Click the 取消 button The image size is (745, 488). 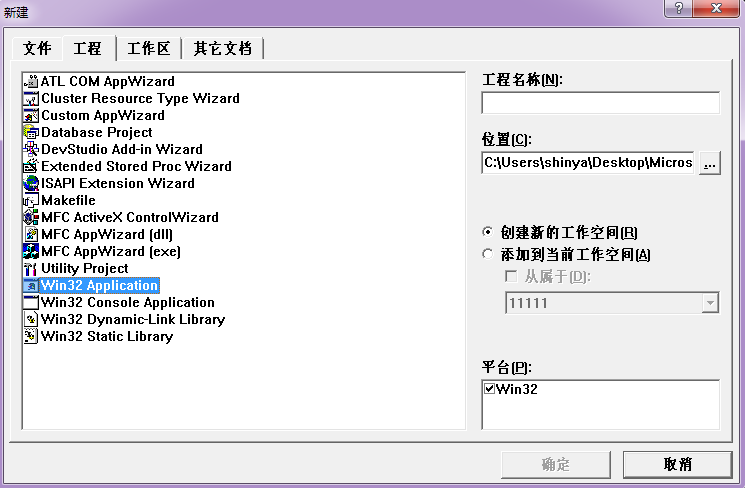(677, 464)
